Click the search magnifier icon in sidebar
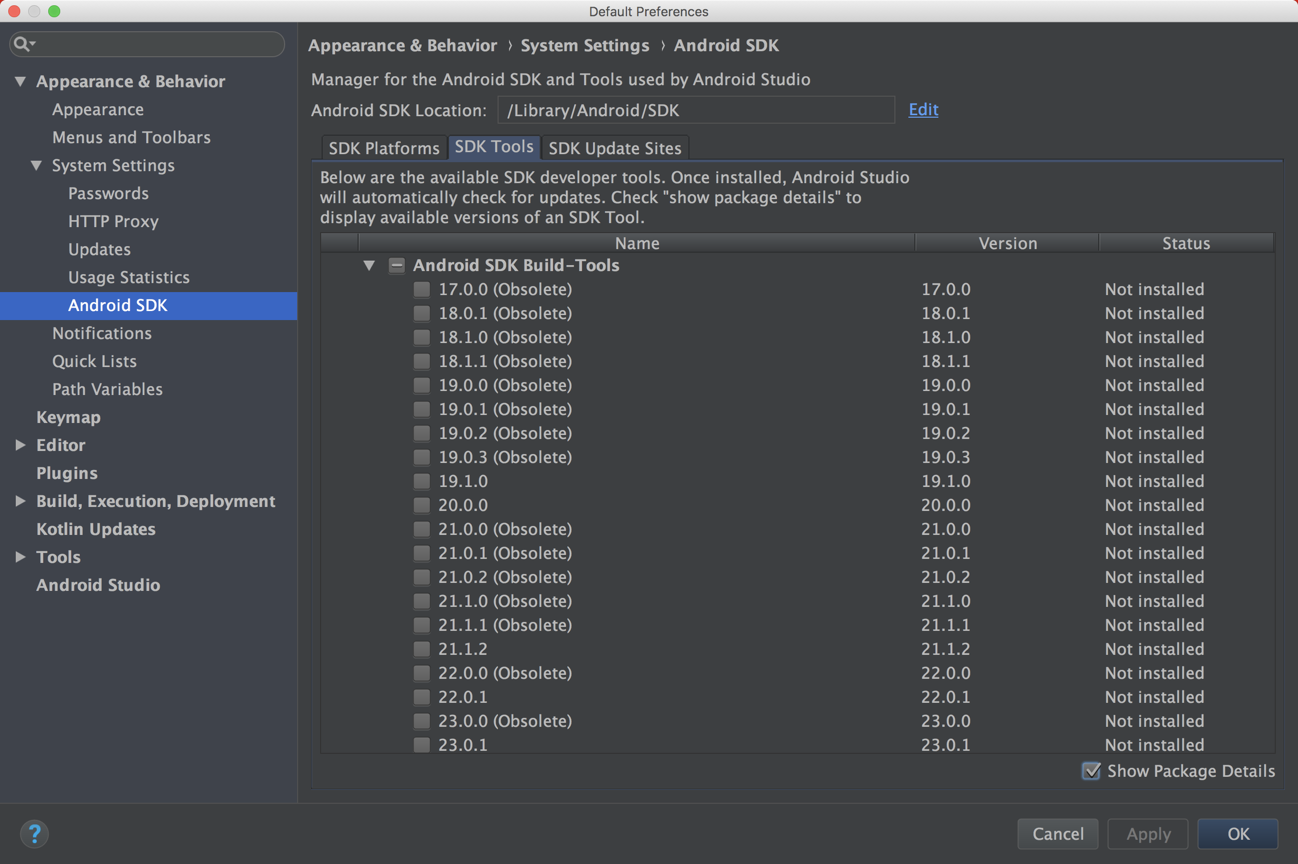Image resolution: width=1298 pixels, height=864 pixels. tap(23, 44)
